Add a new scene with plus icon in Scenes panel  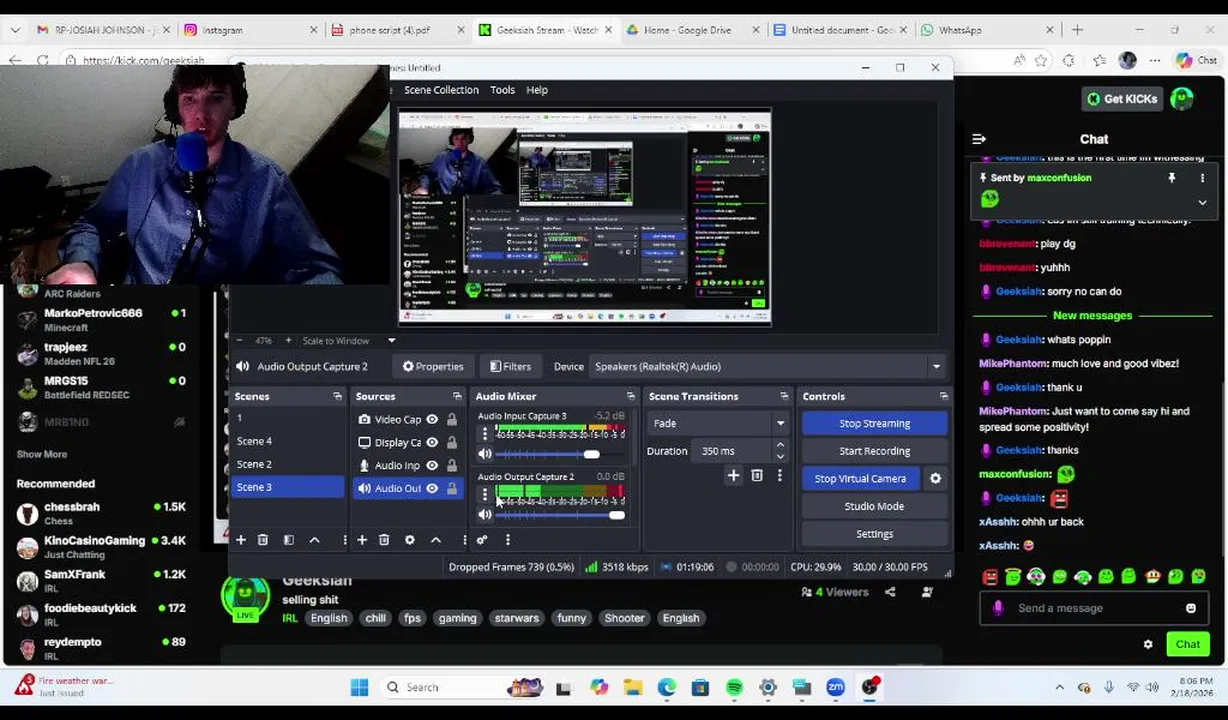click(241, 540)
